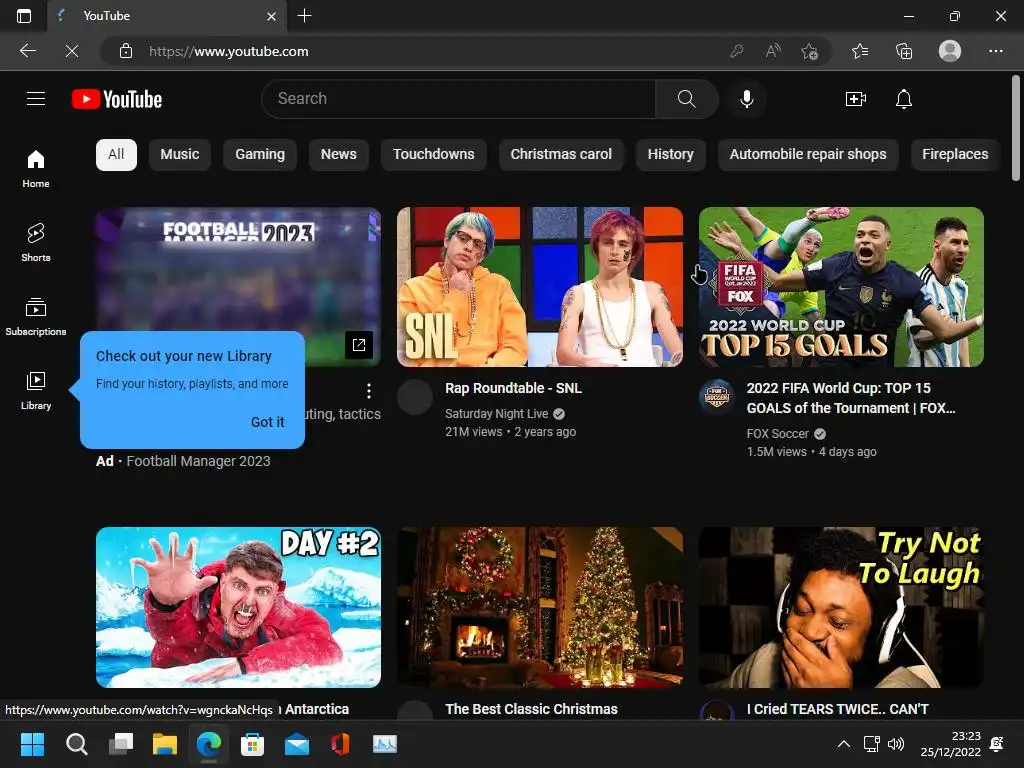Open The Best Classic Christmas video title
Viewport: 1024px width, 768px height.
pyautogui.click(x=531, y=709)
